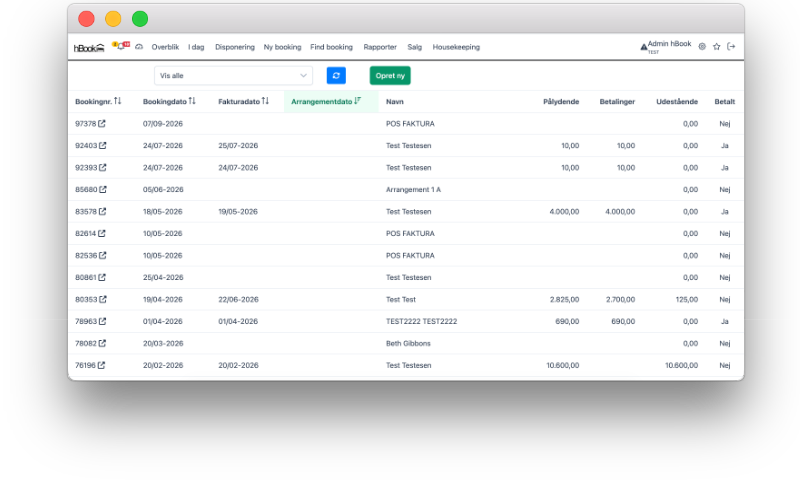
Task: Open the I dag menu item
Action: [196, 47]
